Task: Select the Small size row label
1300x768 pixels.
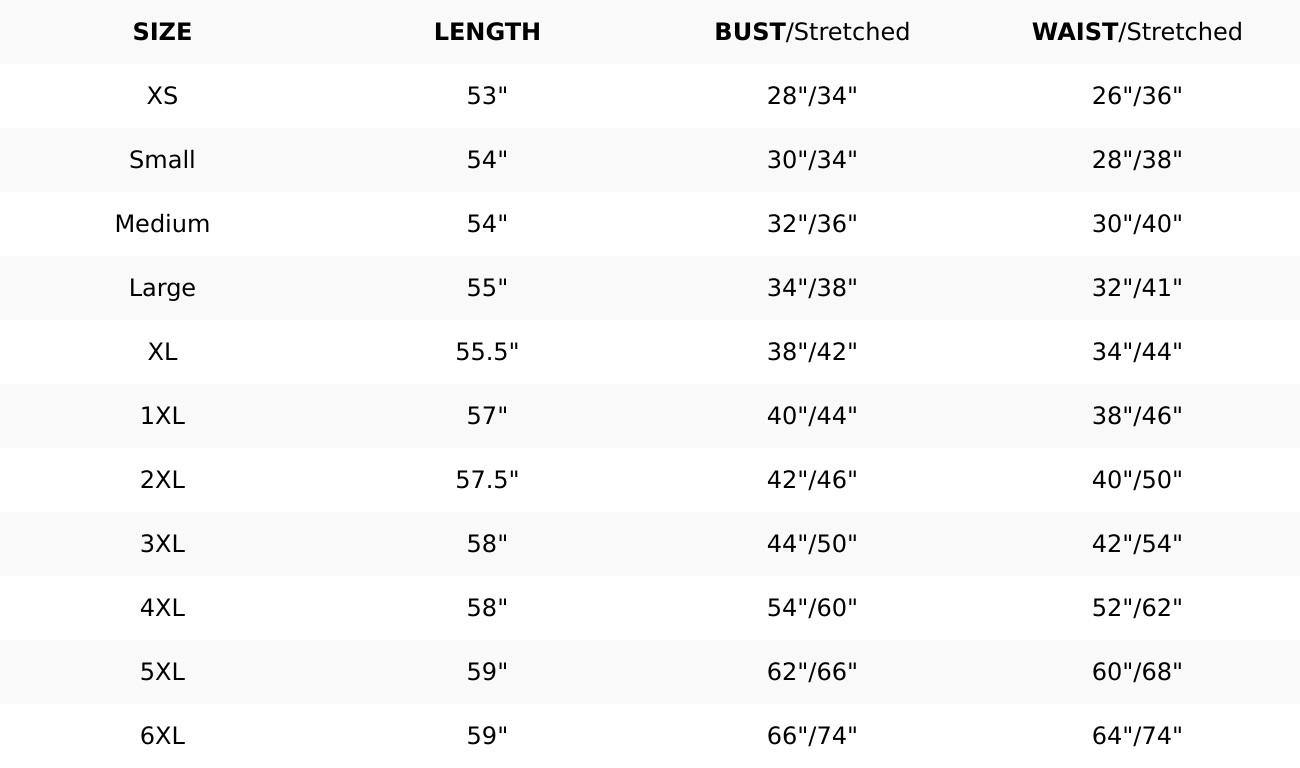Action: pos(162,160)
